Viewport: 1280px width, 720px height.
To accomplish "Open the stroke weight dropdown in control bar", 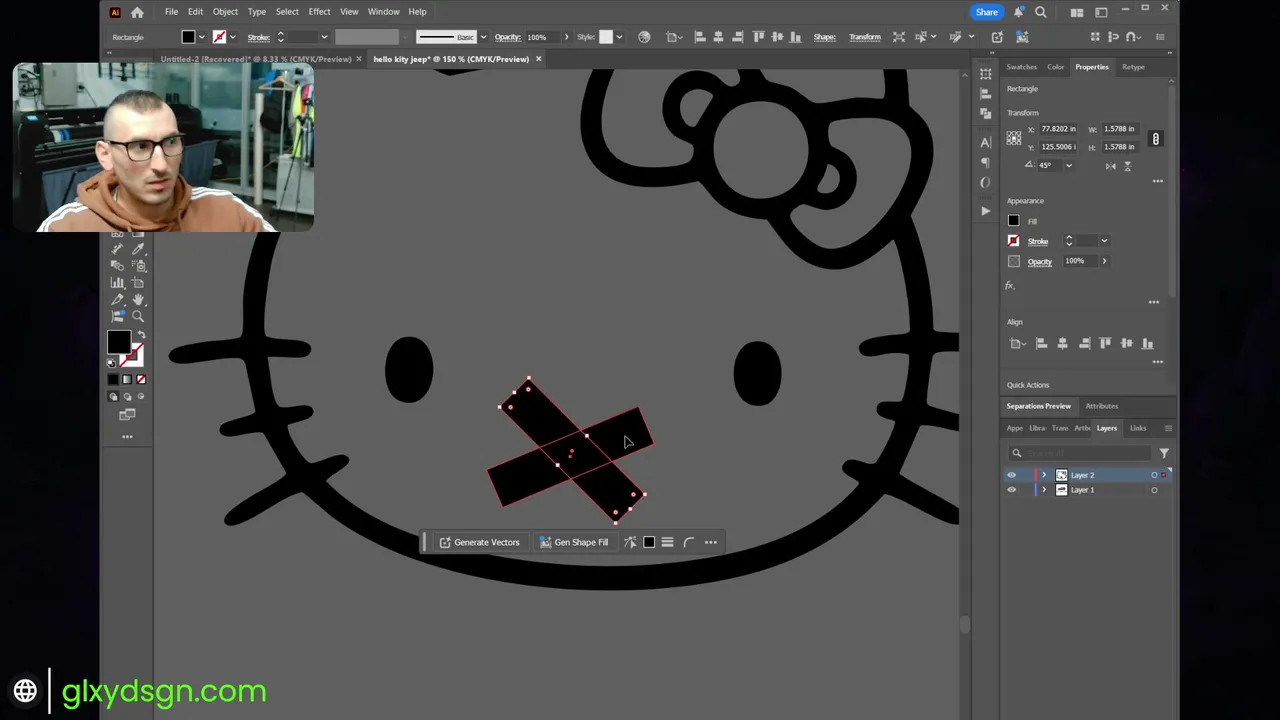I will (324, 37).
